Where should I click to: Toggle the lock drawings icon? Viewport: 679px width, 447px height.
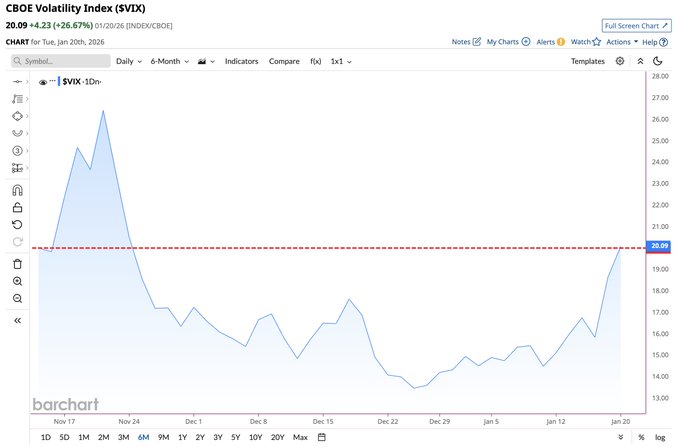pyautogui.click(x=17, y=207)
